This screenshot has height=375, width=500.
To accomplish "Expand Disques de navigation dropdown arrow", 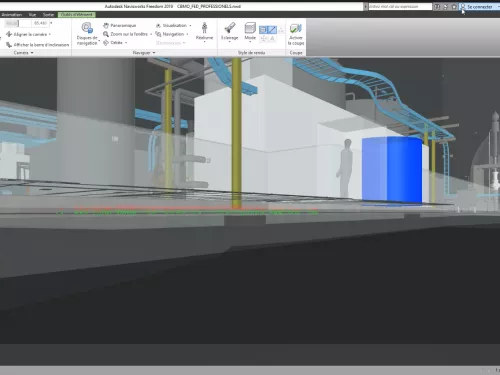I will 99,40.
